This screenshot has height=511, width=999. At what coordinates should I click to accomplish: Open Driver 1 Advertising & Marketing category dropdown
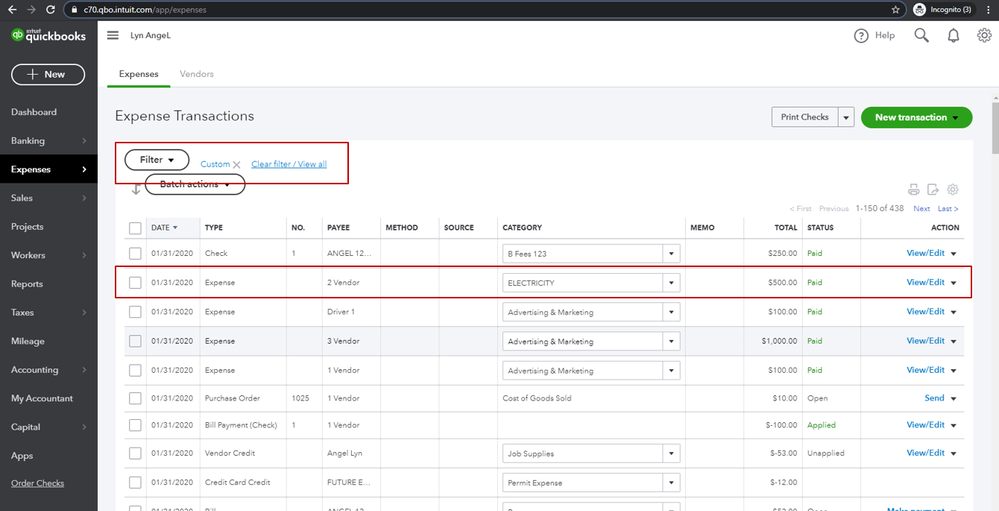click(671, 312)
